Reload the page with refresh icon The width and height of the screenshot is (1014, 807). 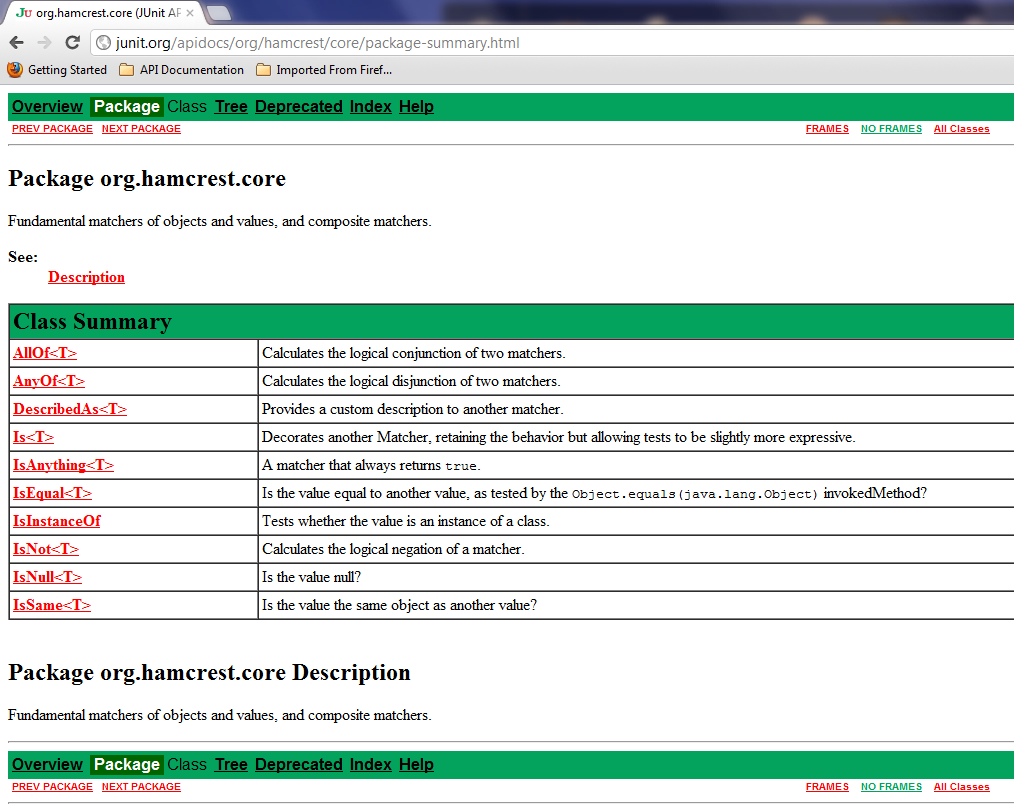tap(72, 43)
